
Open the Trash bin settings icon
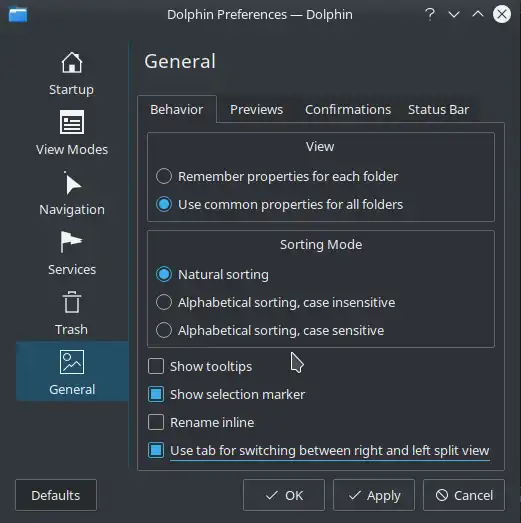tap(72, 302)
